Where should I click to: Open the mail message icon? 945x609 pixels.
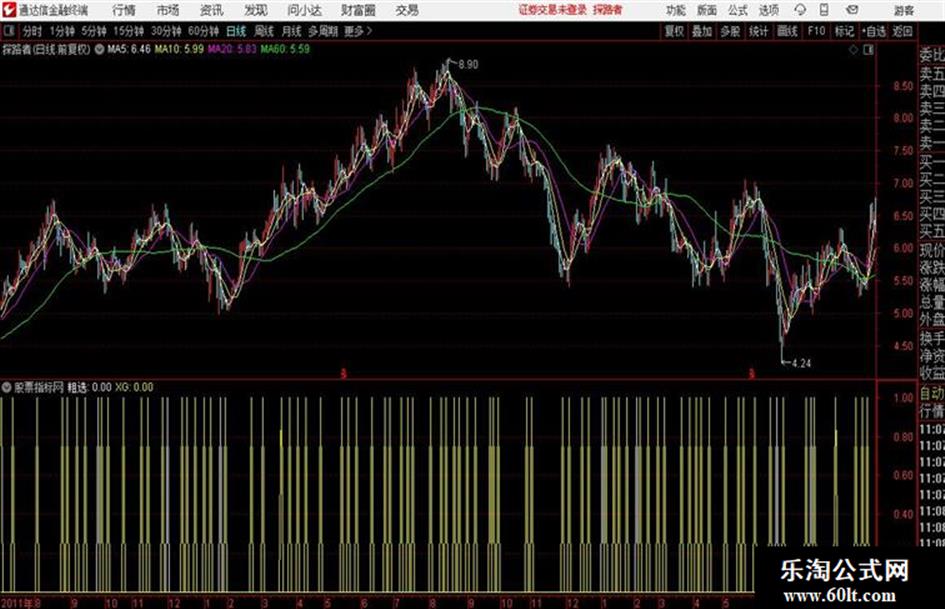click(852, 10)
